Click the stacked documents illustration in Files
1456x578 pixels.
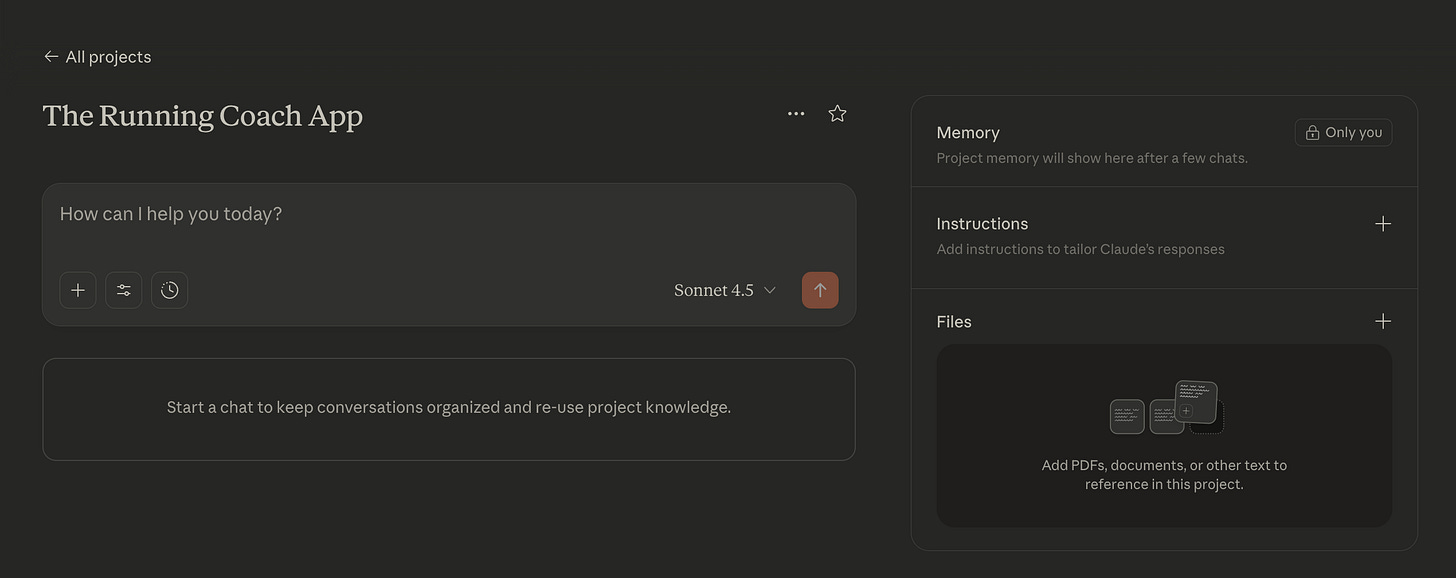(1167, 407)
